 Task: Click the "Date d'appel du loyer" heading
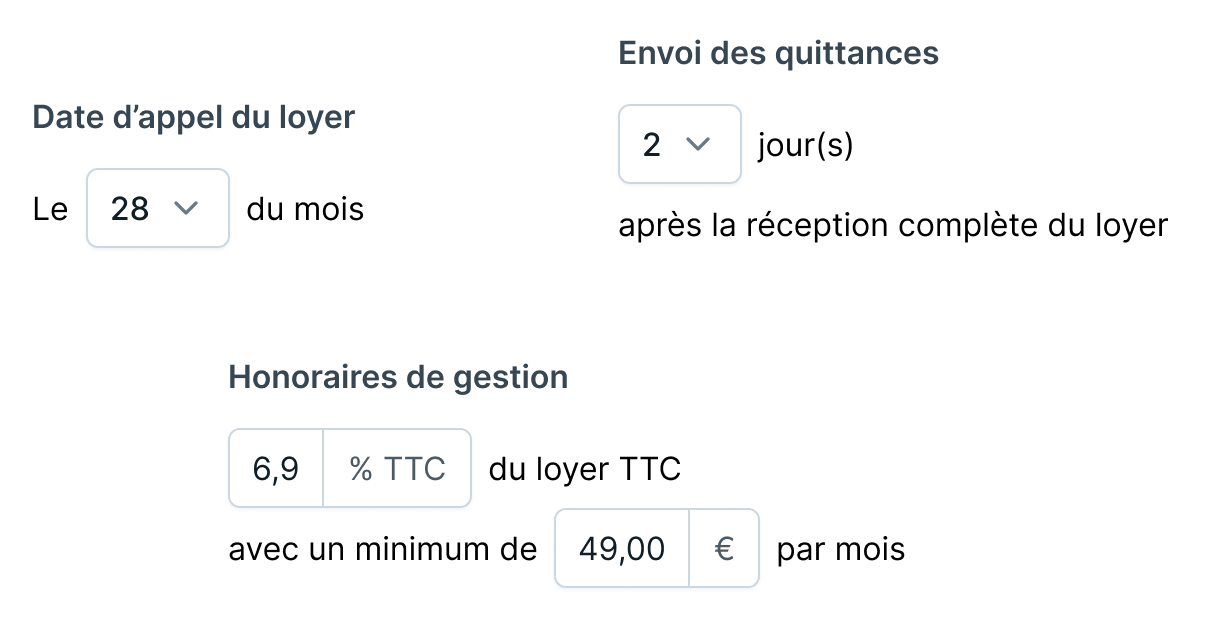click(x=194, y=116)
